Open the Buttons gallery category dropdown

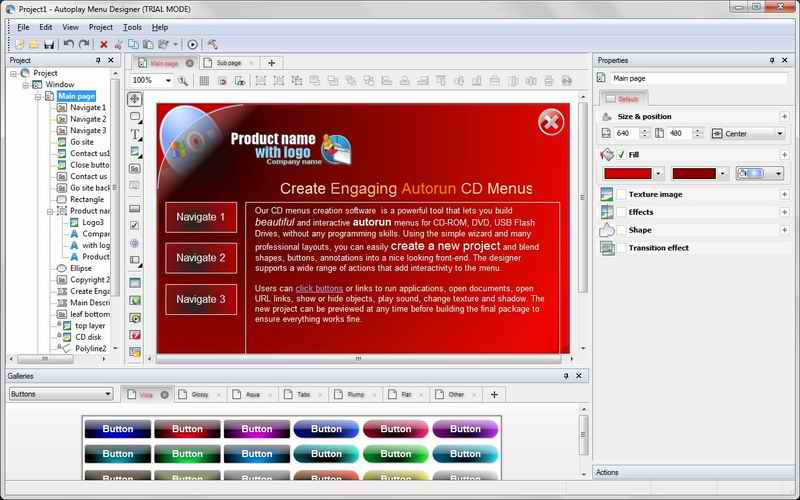pos(107,394)
